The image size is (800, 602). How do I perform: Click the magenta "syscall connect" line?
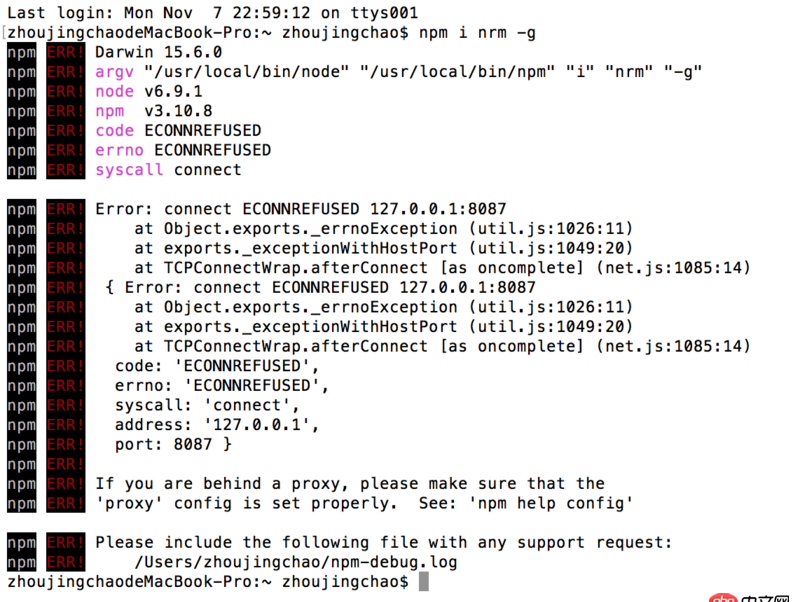tap(168, 169)
